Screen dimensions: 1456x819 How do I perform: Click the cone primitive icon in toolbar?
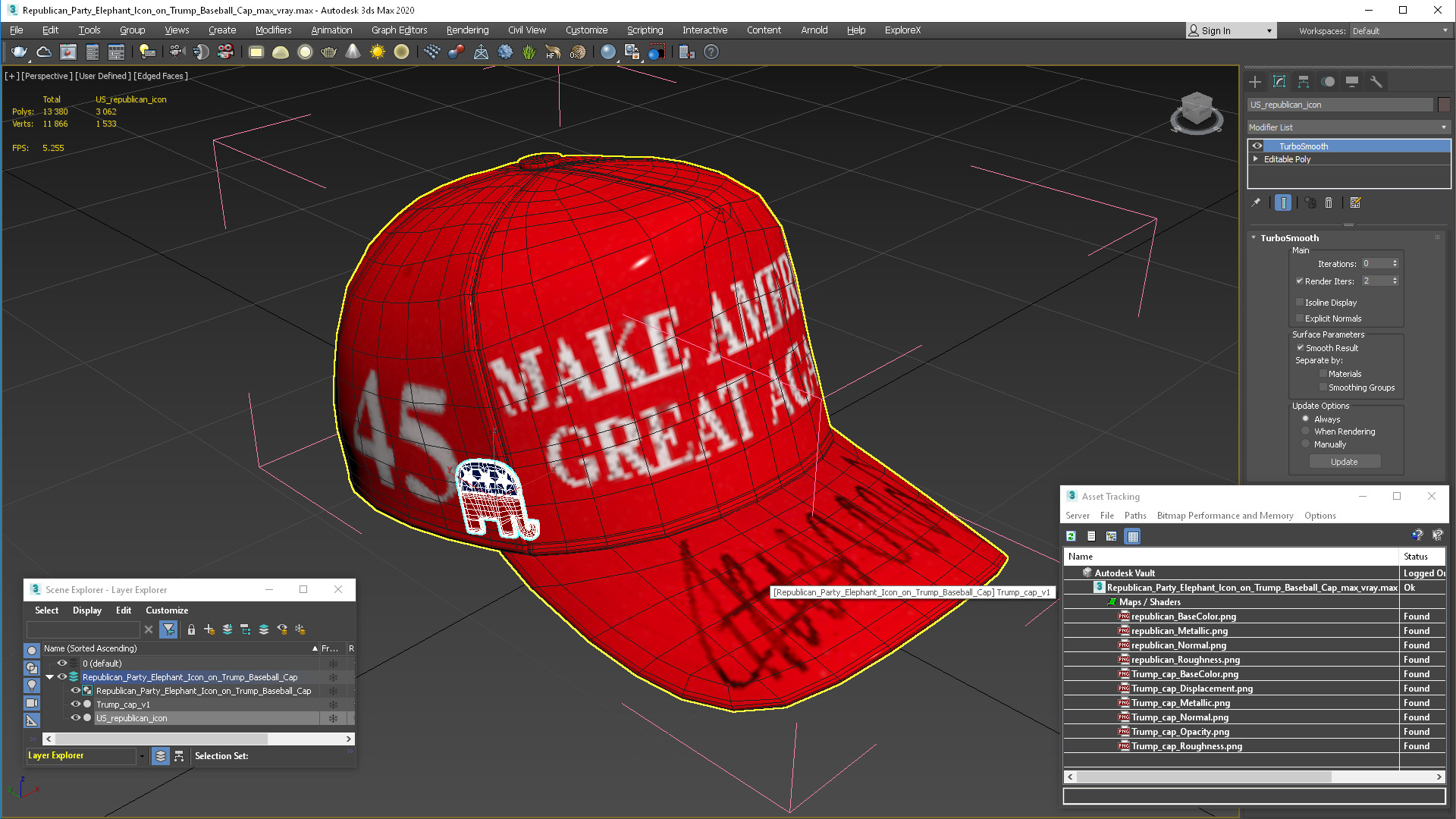pyautogui.click(x=353, y=52)
